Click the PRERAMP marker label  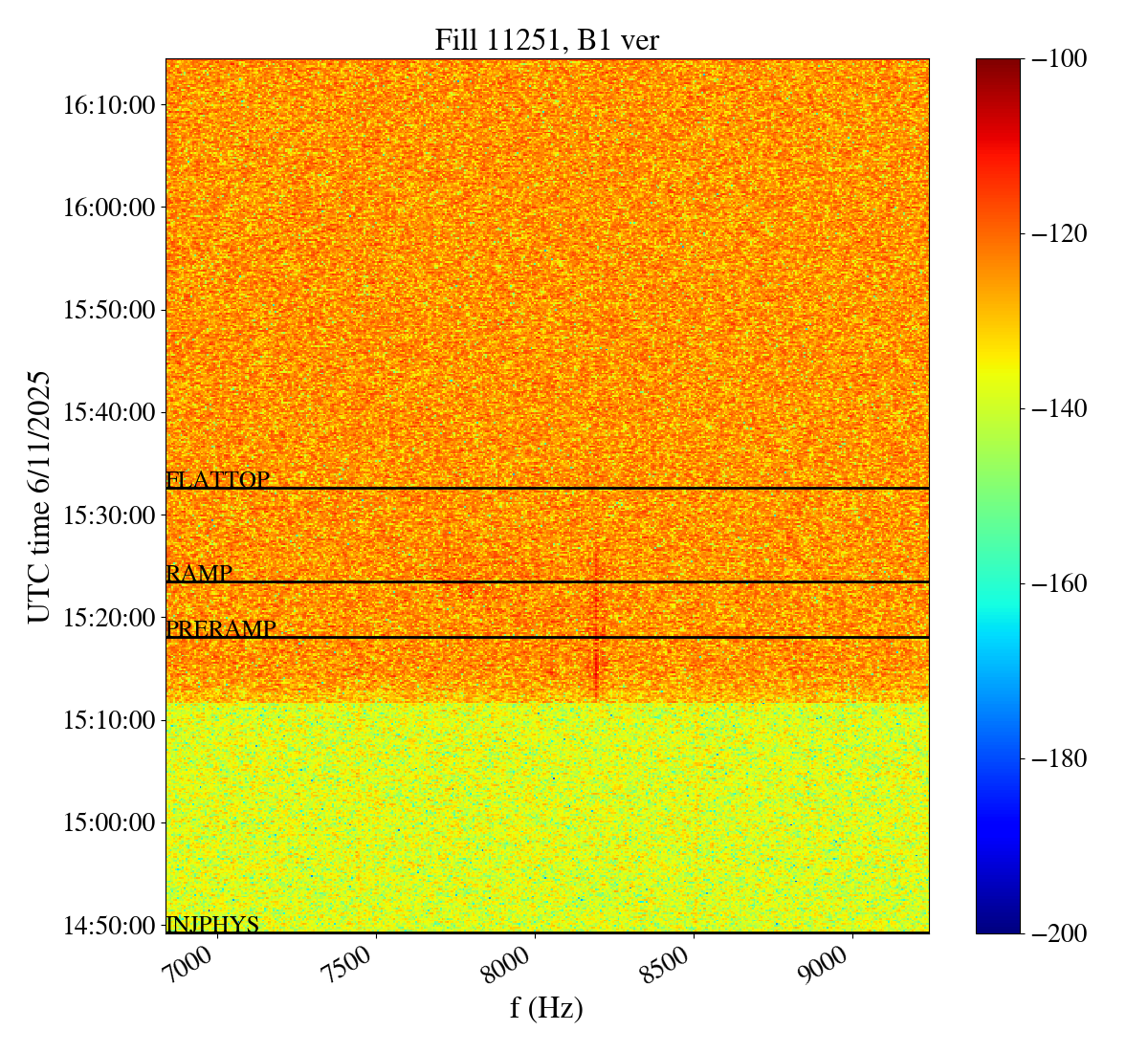pos(221,629)
